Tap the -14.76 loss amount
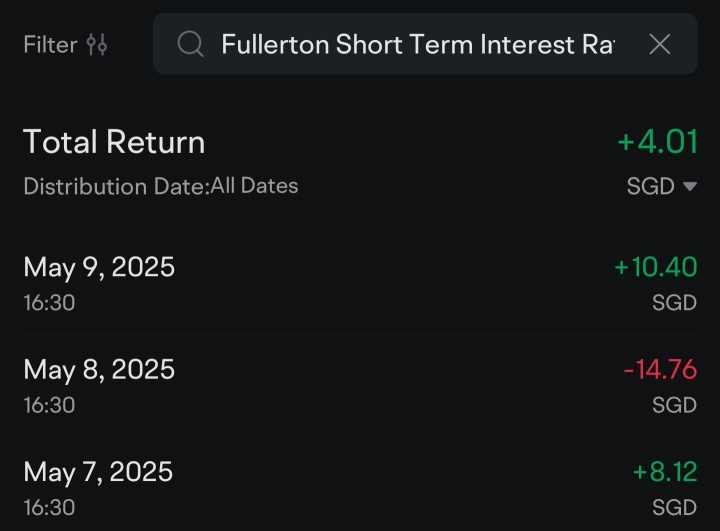The height and width of the screenshot is (531, 720). tap(659, 369)
